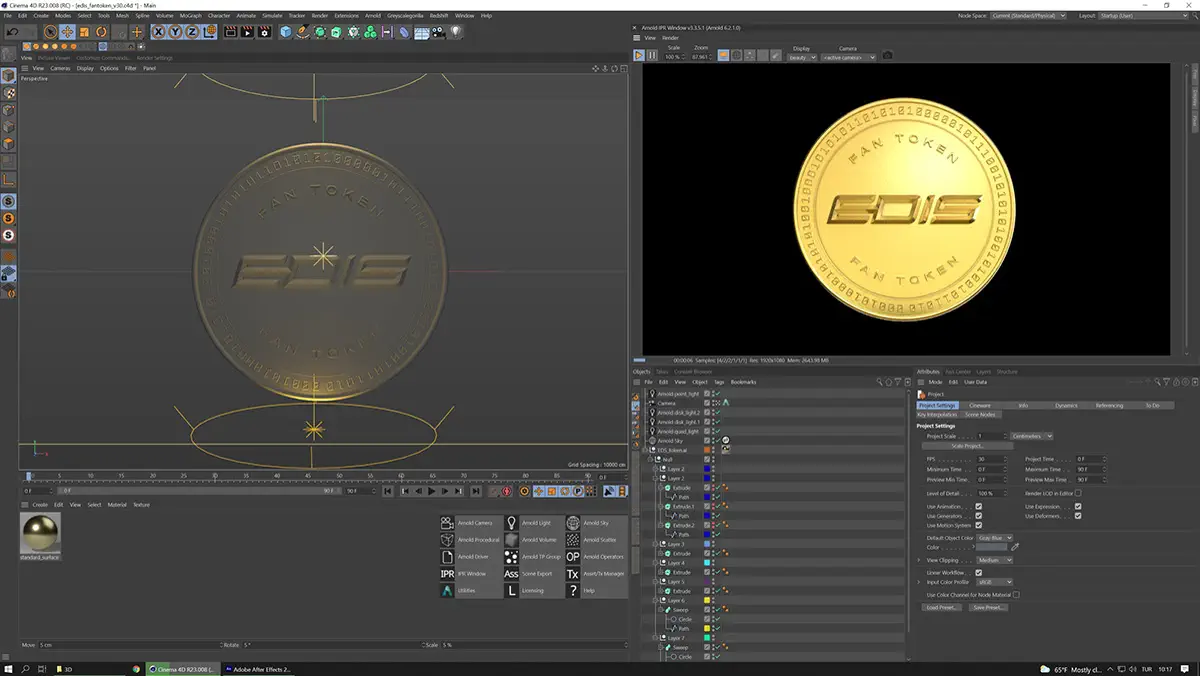Image resolution: width=1200 pixels, height=676 pixels.
Task: Open the Centimeters unit dropdown
Action: [x=1030, y=436]
